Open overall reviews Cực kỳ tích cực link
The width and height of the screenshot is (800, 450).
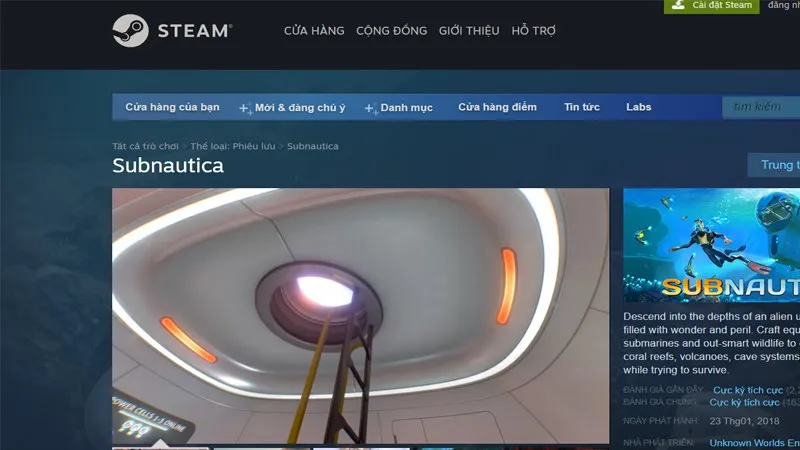(x=744, y=403)
